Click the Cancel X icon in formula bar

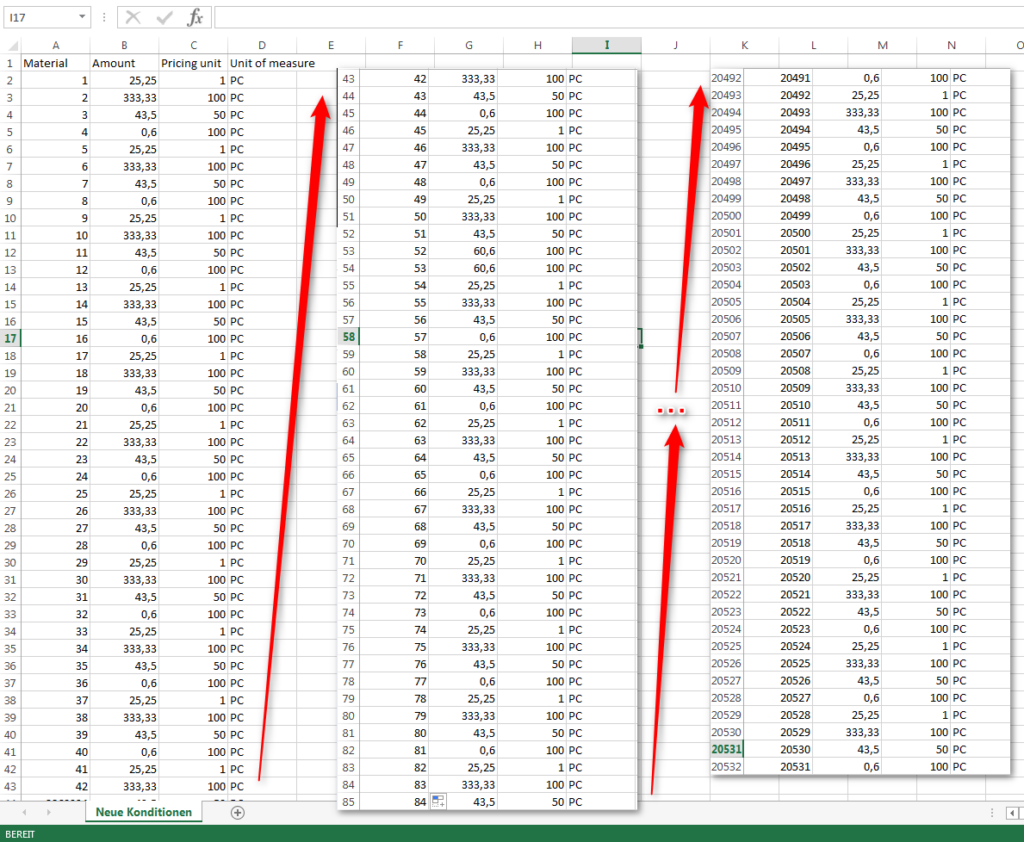(133, 18)
